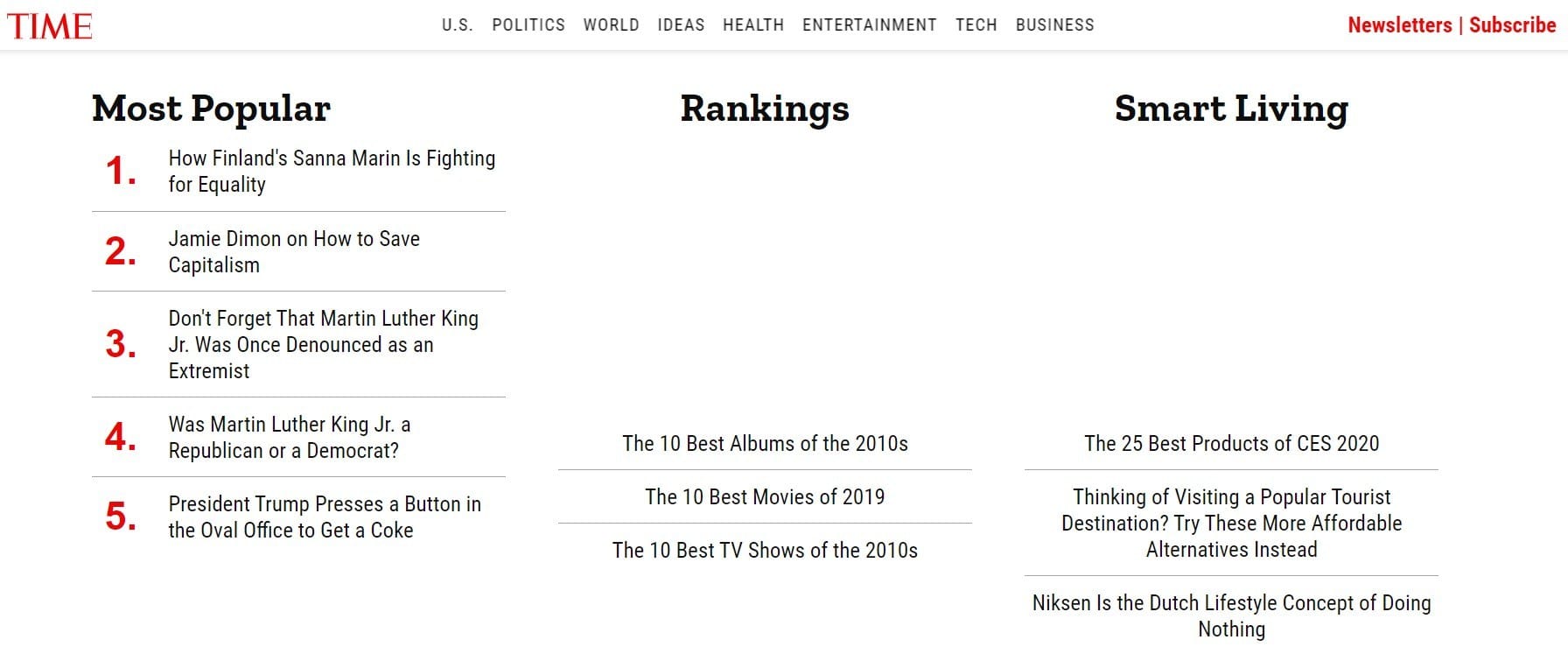Screen dimensions: 1568x654
Task: Open the MLK Republican or Democrat article
Action: (x=289, y=438)
